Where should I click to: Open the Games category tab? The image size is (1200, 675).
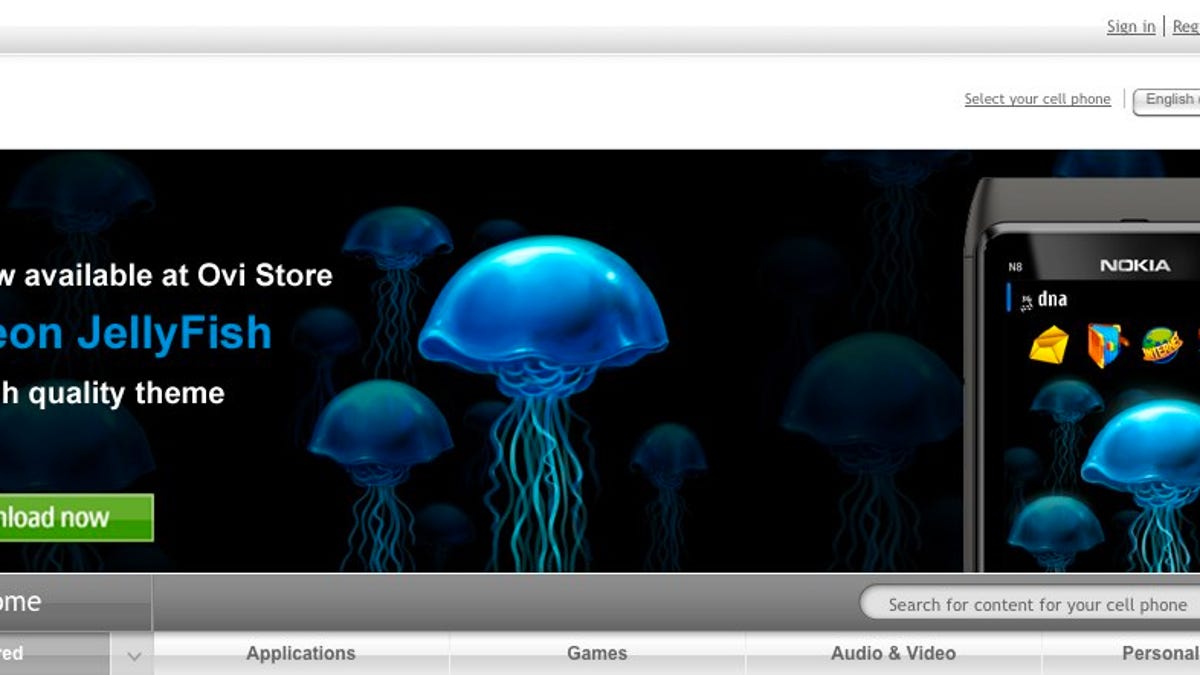pos(596,653)
